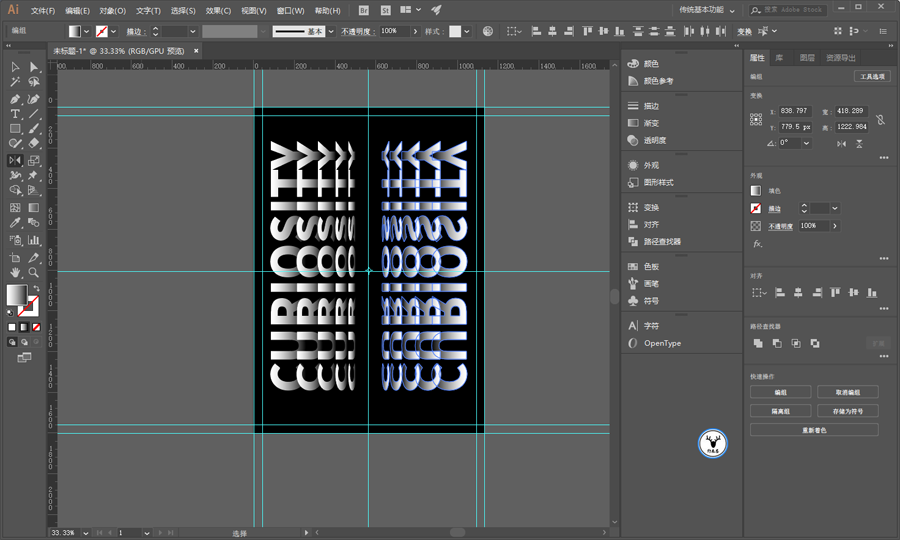Select the Magic Wand tool

click(x=15, y=83)
